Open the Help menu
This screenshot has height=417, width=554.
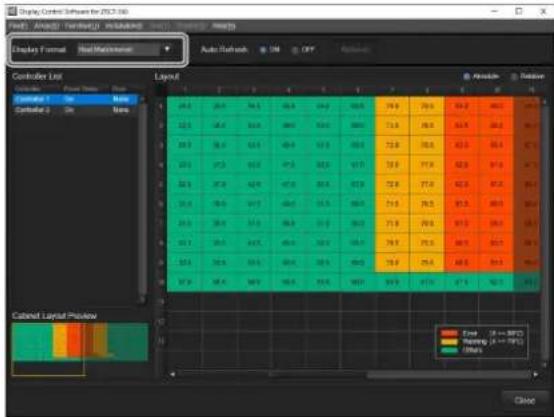coord(224,26)
